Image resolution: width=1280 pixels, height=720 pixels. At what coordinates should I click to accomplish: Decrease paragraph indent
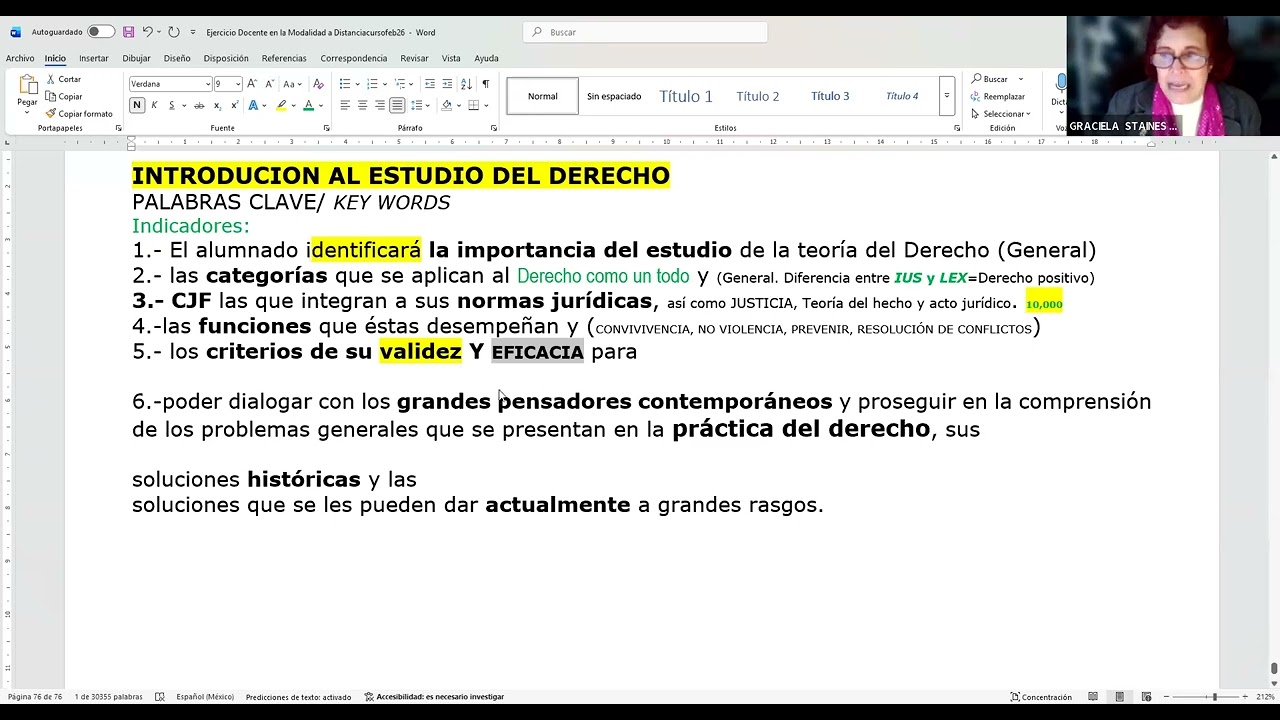tap(430, 84)
